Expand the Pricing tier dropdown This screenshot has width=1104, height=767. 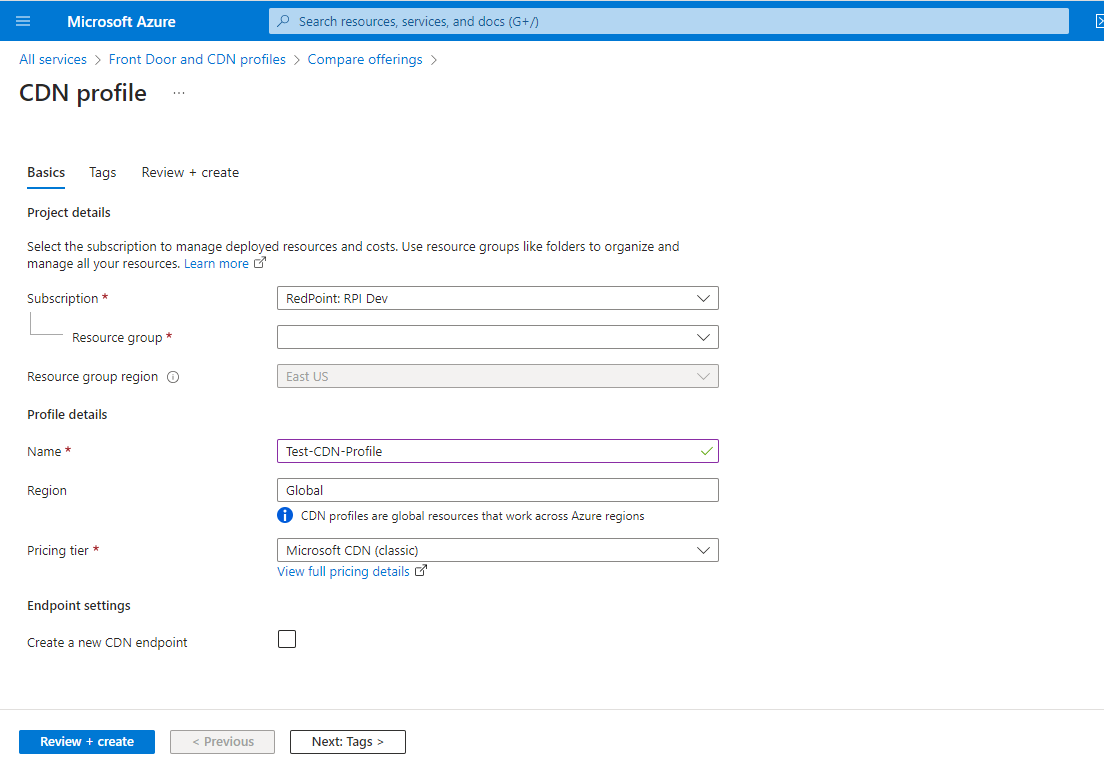point(497,550)
